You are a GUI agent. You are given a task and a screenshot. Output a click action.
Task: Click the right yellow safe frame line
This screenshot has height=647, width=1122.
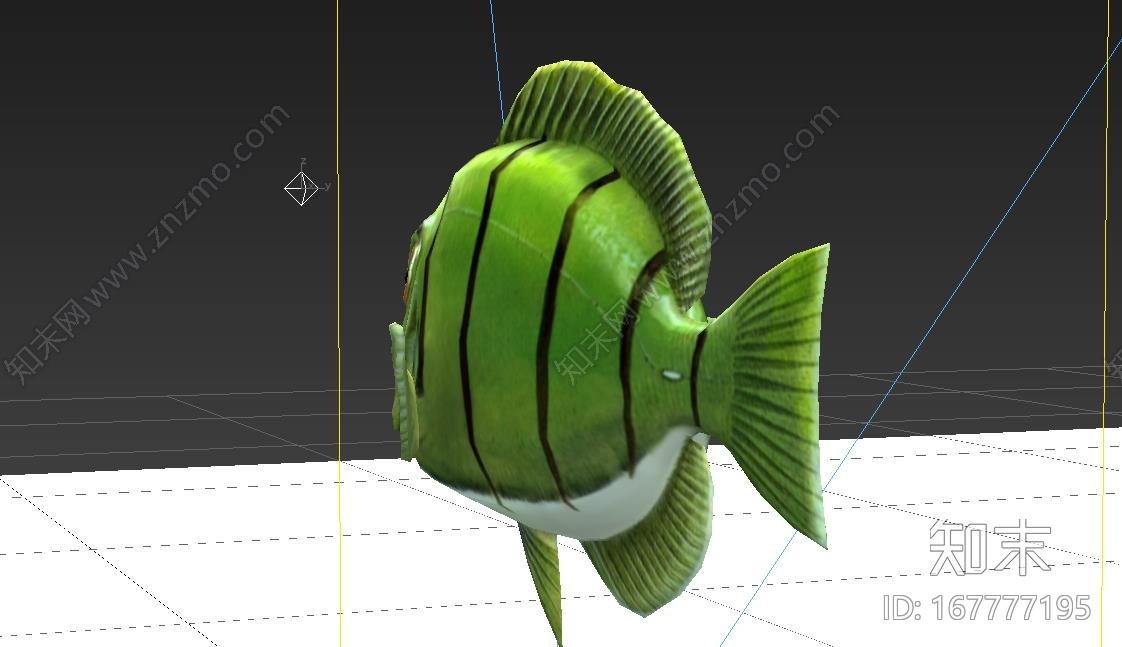point(1106,300)
